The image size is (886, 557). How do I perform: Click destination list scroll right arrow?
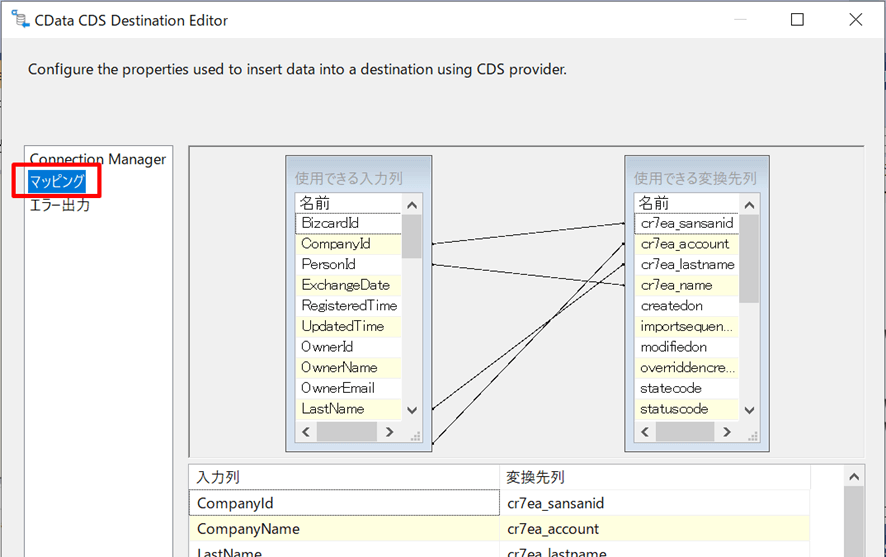727,432
